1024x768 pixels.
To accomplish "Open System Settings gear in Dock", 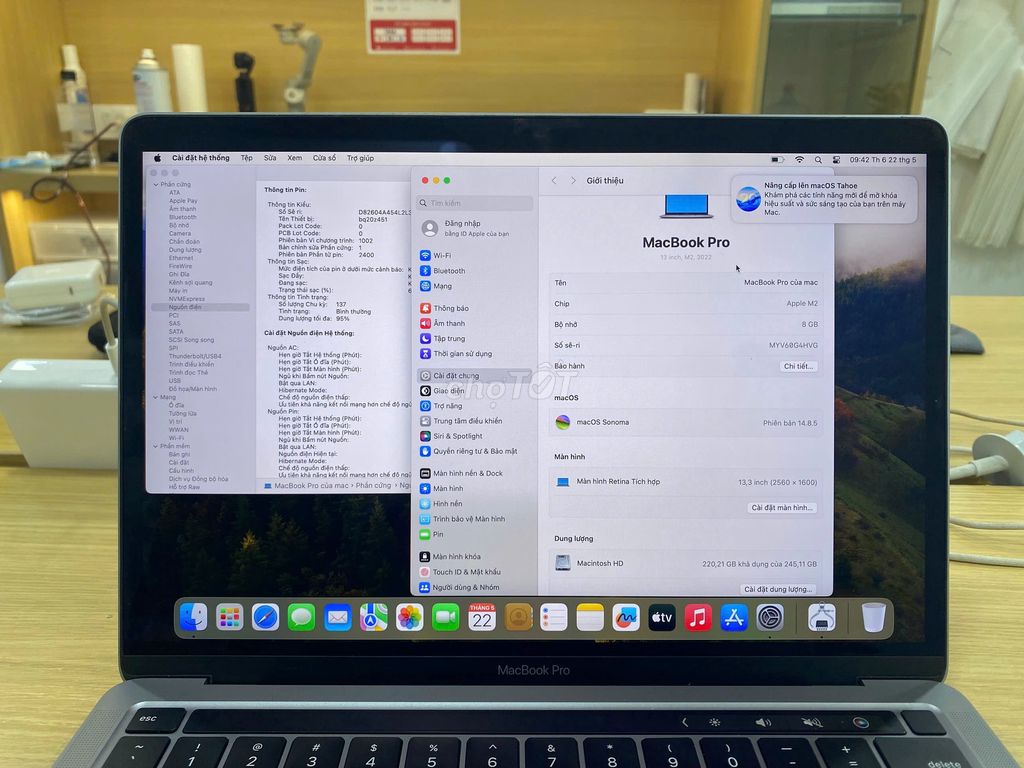I will tap(770, 617).
